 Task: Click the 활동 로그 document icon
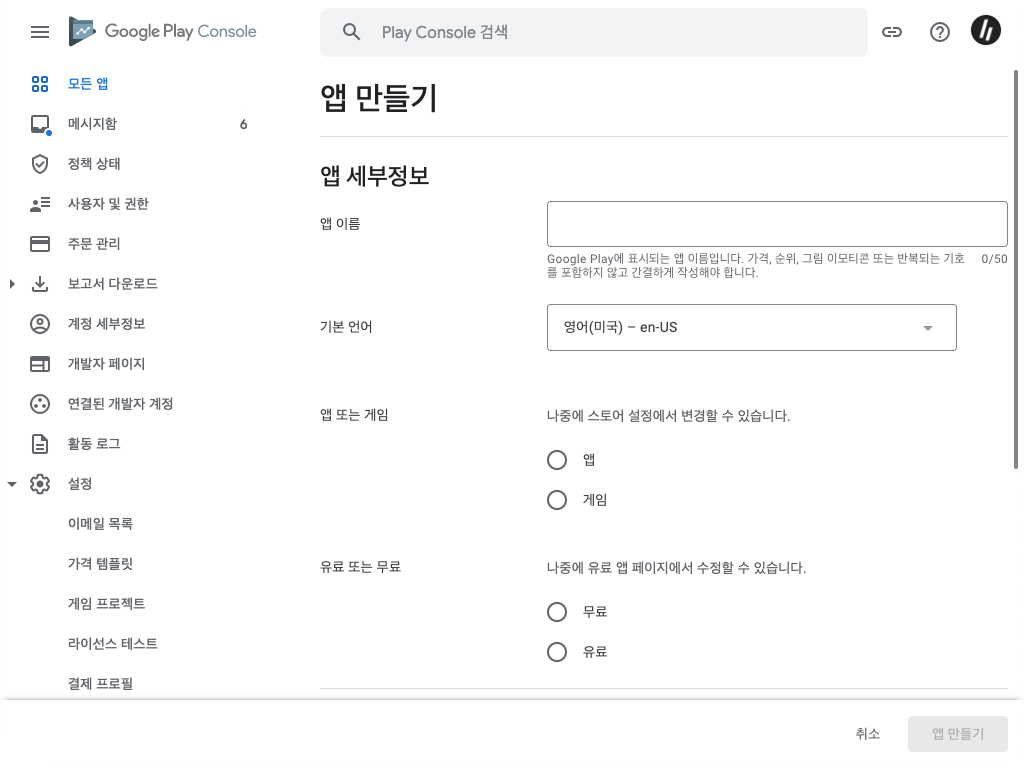point(40,443)
